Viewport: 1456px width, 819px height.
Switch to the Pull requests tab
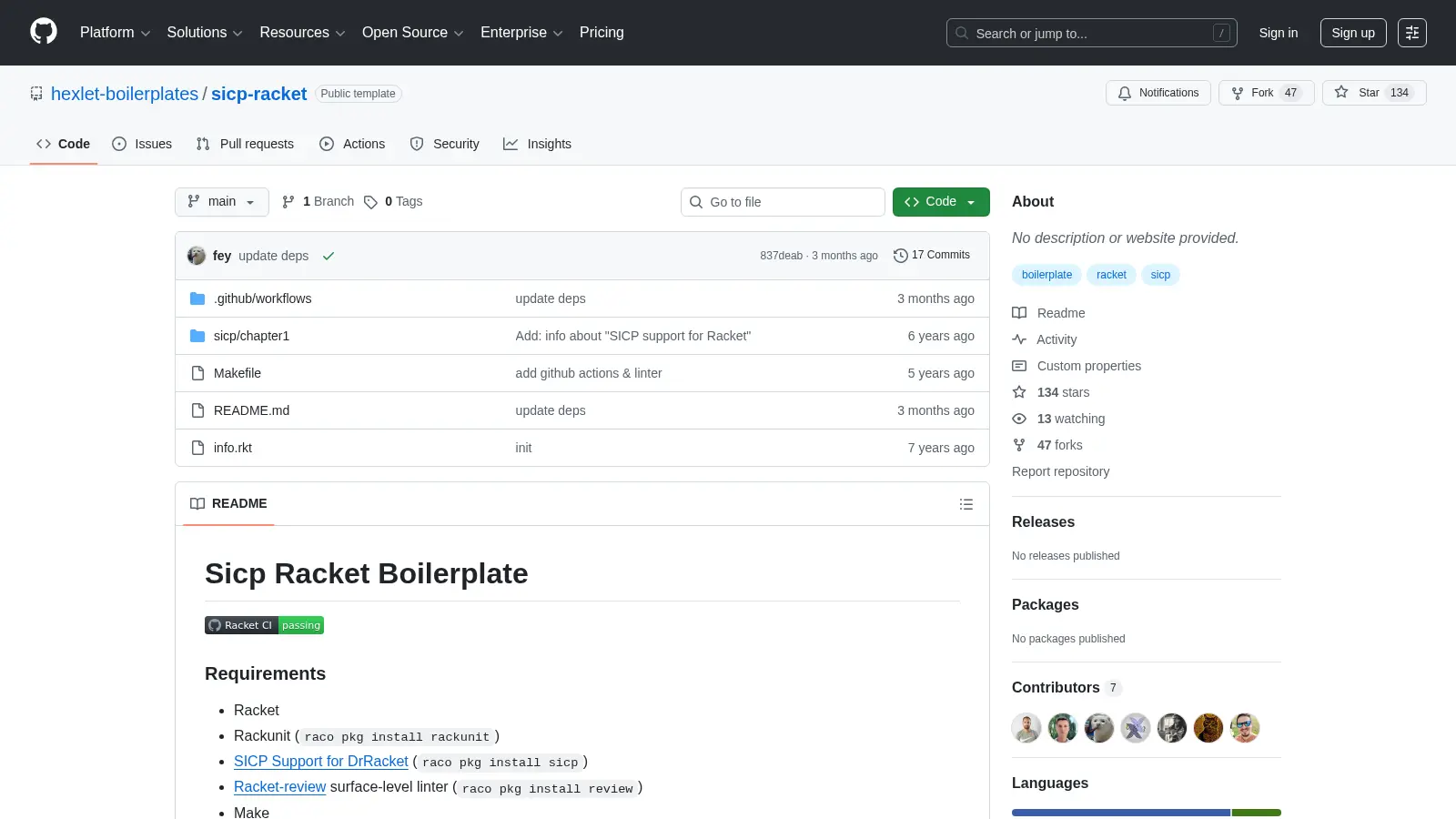point(245,144)
